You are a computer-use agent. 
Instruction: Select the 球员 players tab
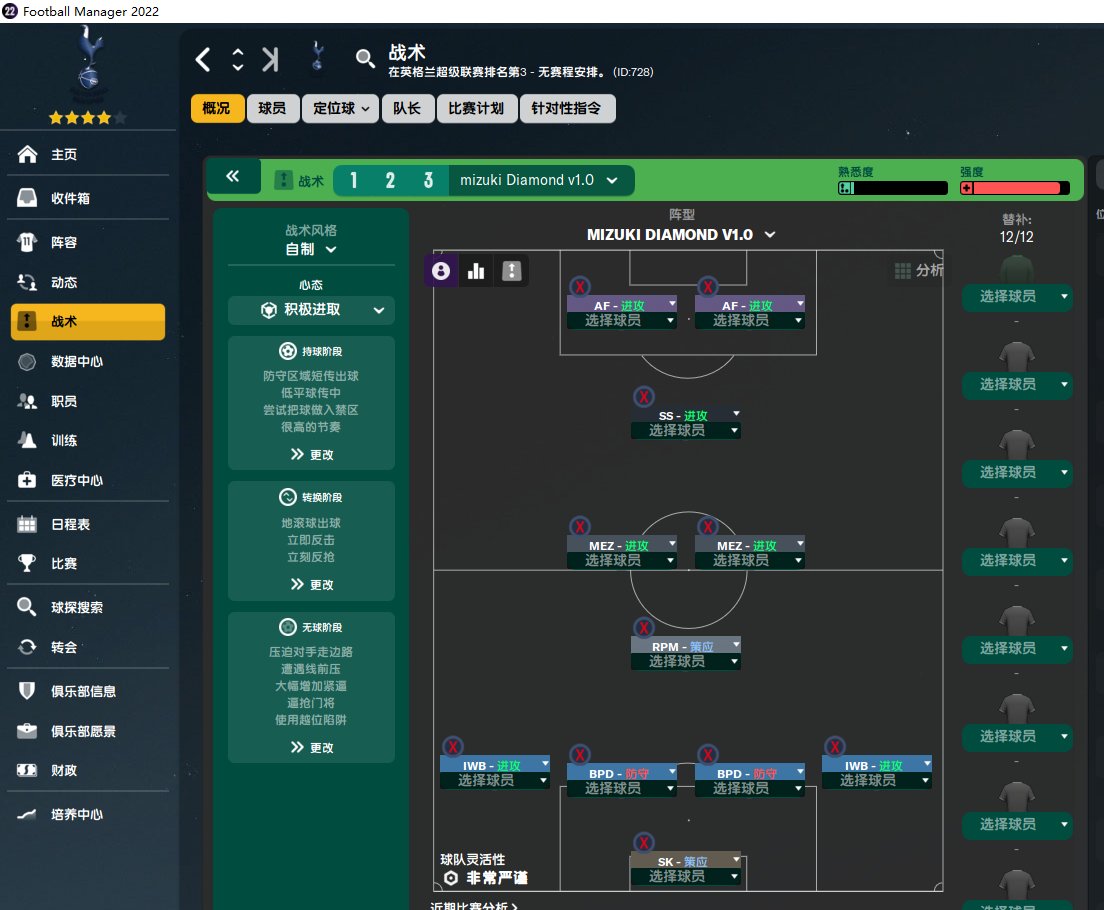pyautogui.click(x=272, y=108)
